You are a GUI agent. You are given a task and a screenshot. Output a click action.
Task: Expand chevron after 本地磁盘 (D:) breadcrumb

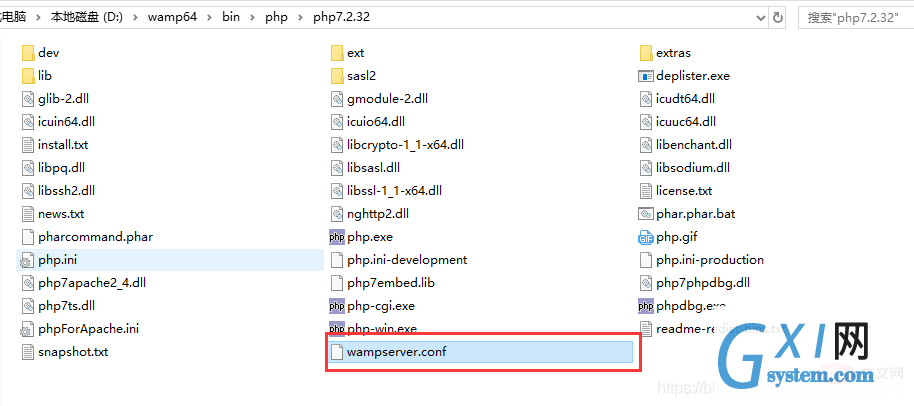135,17
